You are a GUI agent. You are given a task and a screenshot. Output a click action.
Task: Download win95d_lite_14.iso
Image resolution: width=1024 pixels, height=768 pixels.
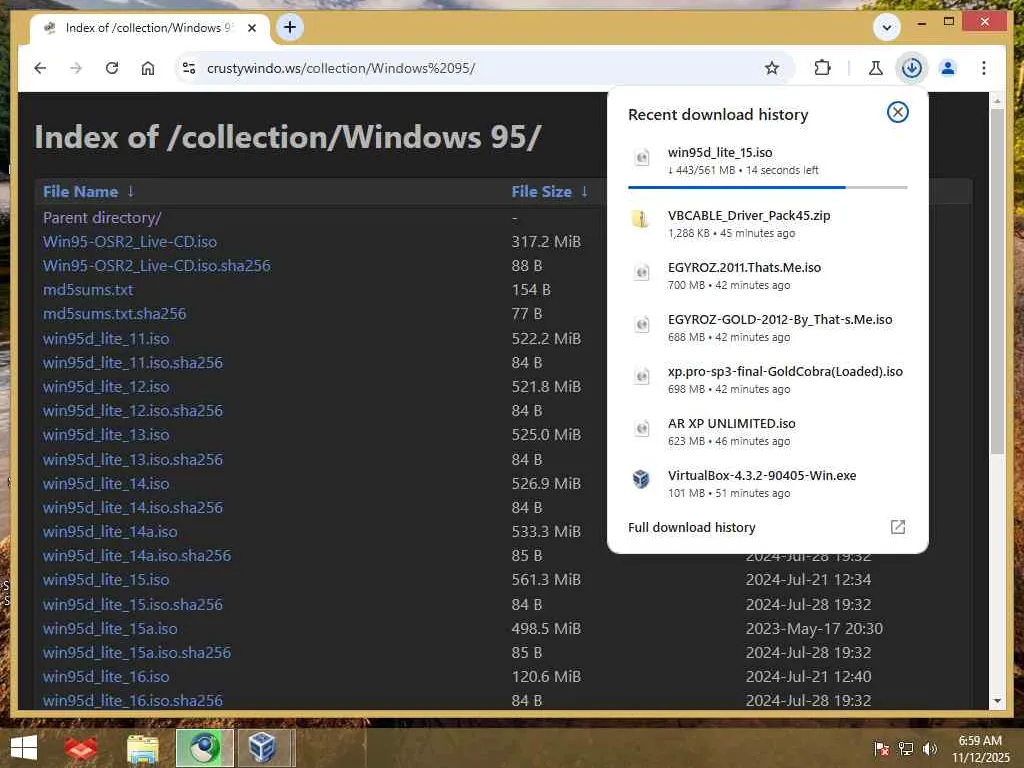[x=106, y=483]
